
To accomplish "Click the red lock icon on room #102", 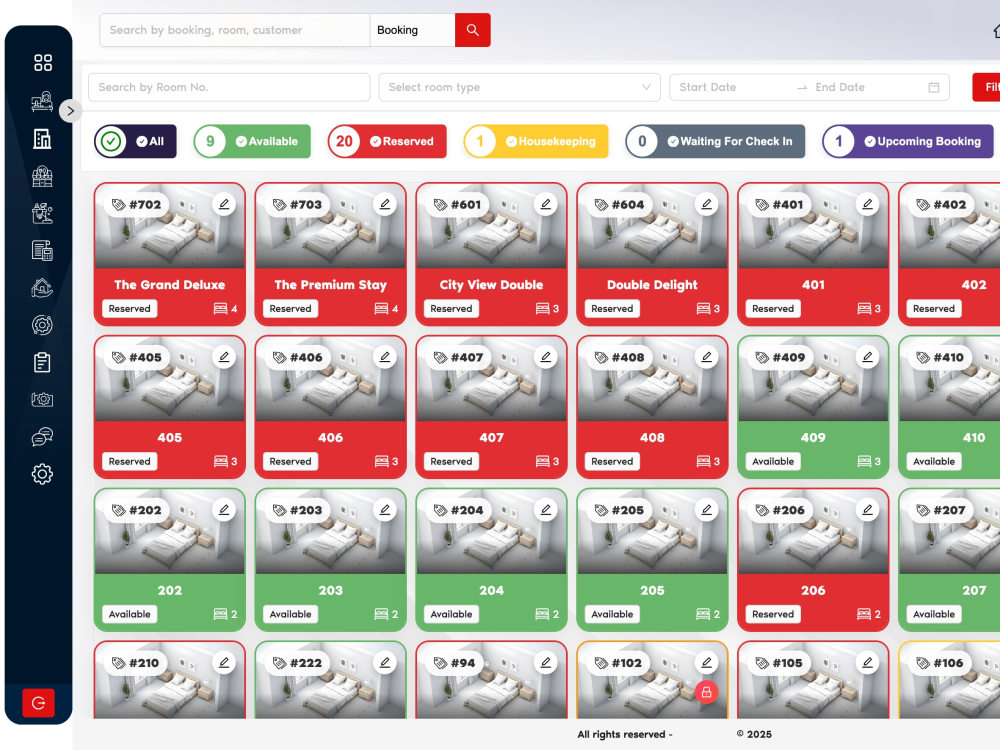I will point(707,692).
